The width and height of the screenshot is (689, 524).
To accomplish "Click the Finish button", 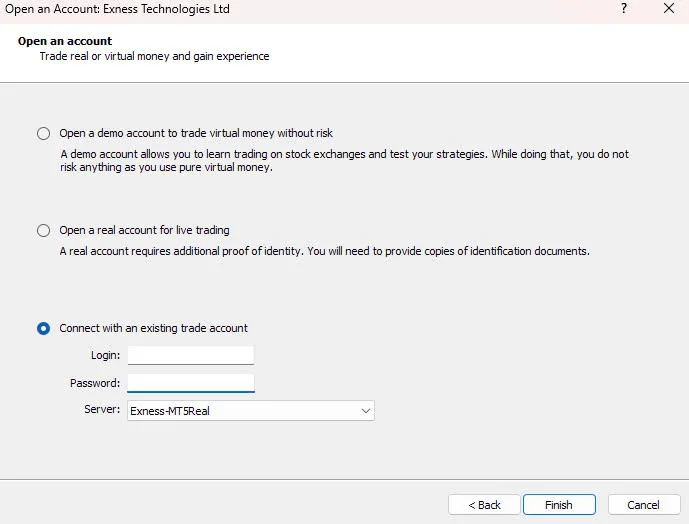I will coord(559,505).
